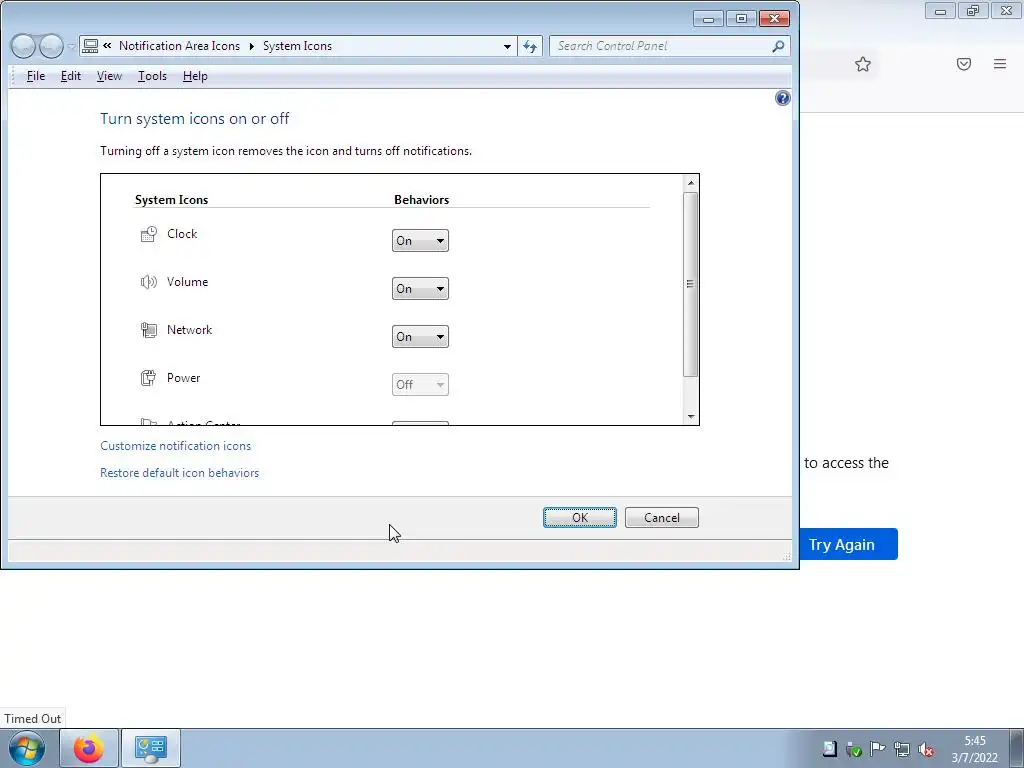Viewport: 1024px width, 768px height.
Task: Open the Network behavior dropdown
Action: (420, 336)
